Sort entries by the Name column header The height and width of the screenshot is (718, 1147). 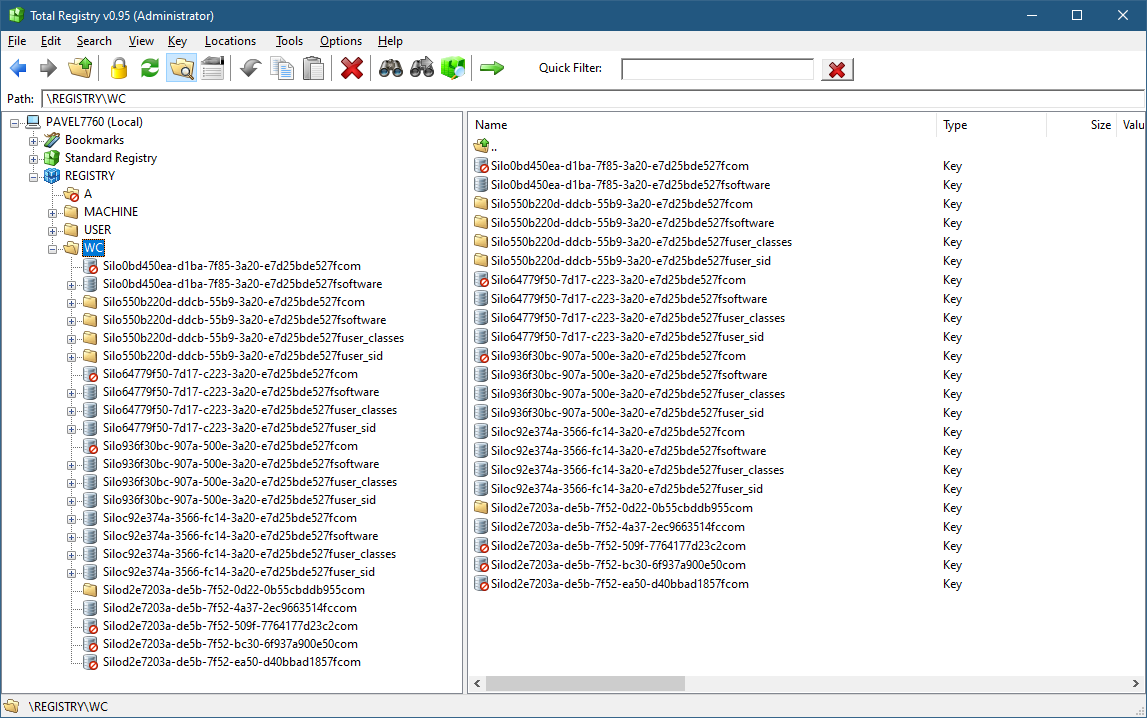(491, 124)
